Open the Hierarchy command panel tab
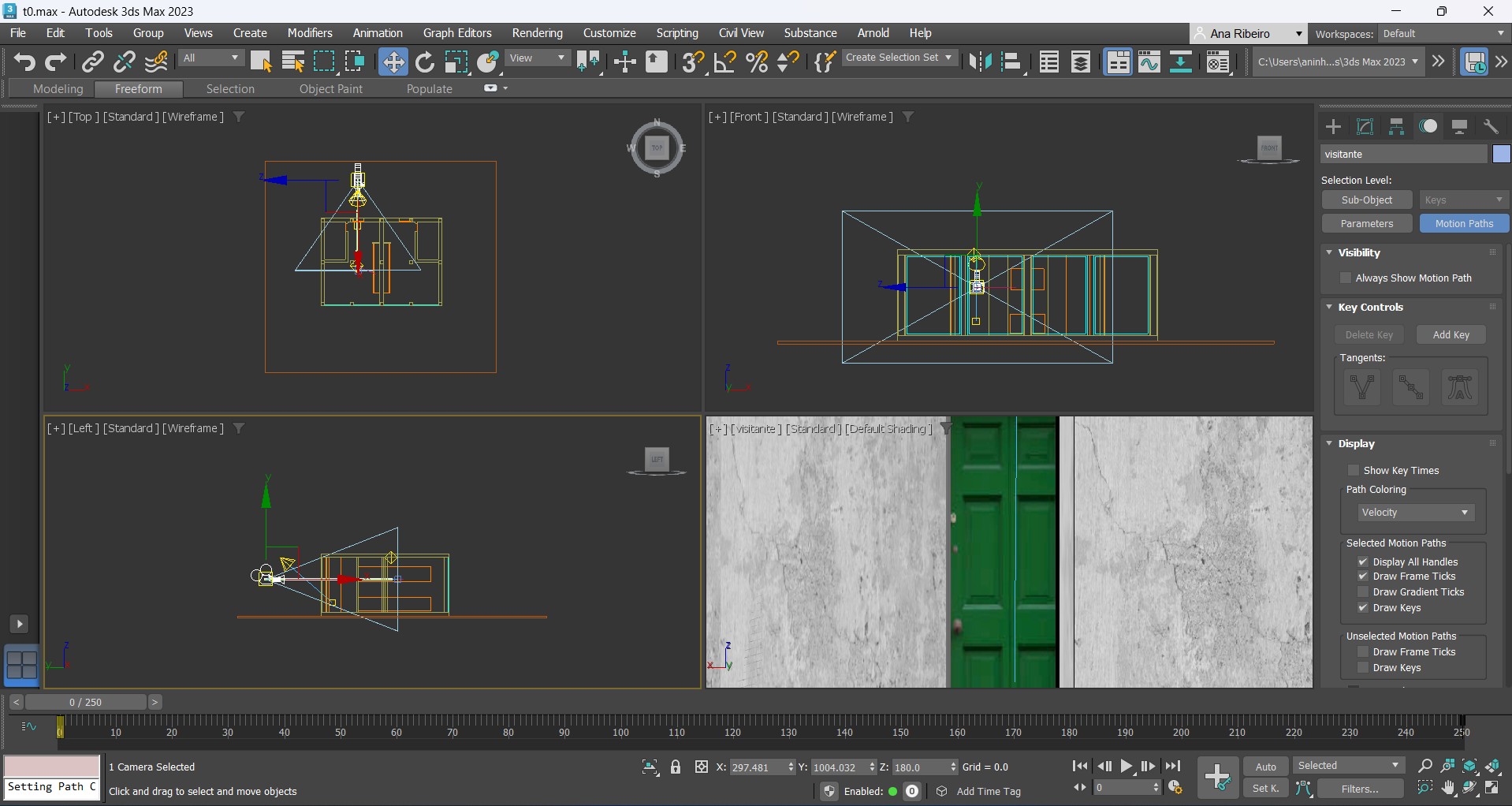Viewport: 1512px width, 806px height. 1396,127
